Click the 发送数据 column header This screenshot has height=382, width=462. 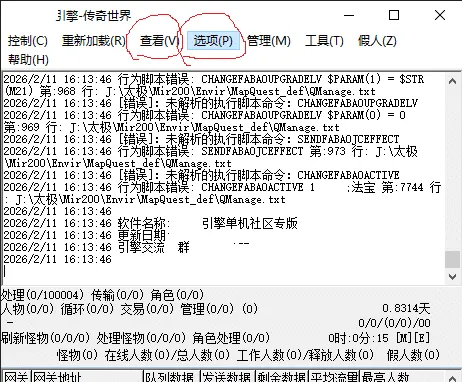pos(227,377)
